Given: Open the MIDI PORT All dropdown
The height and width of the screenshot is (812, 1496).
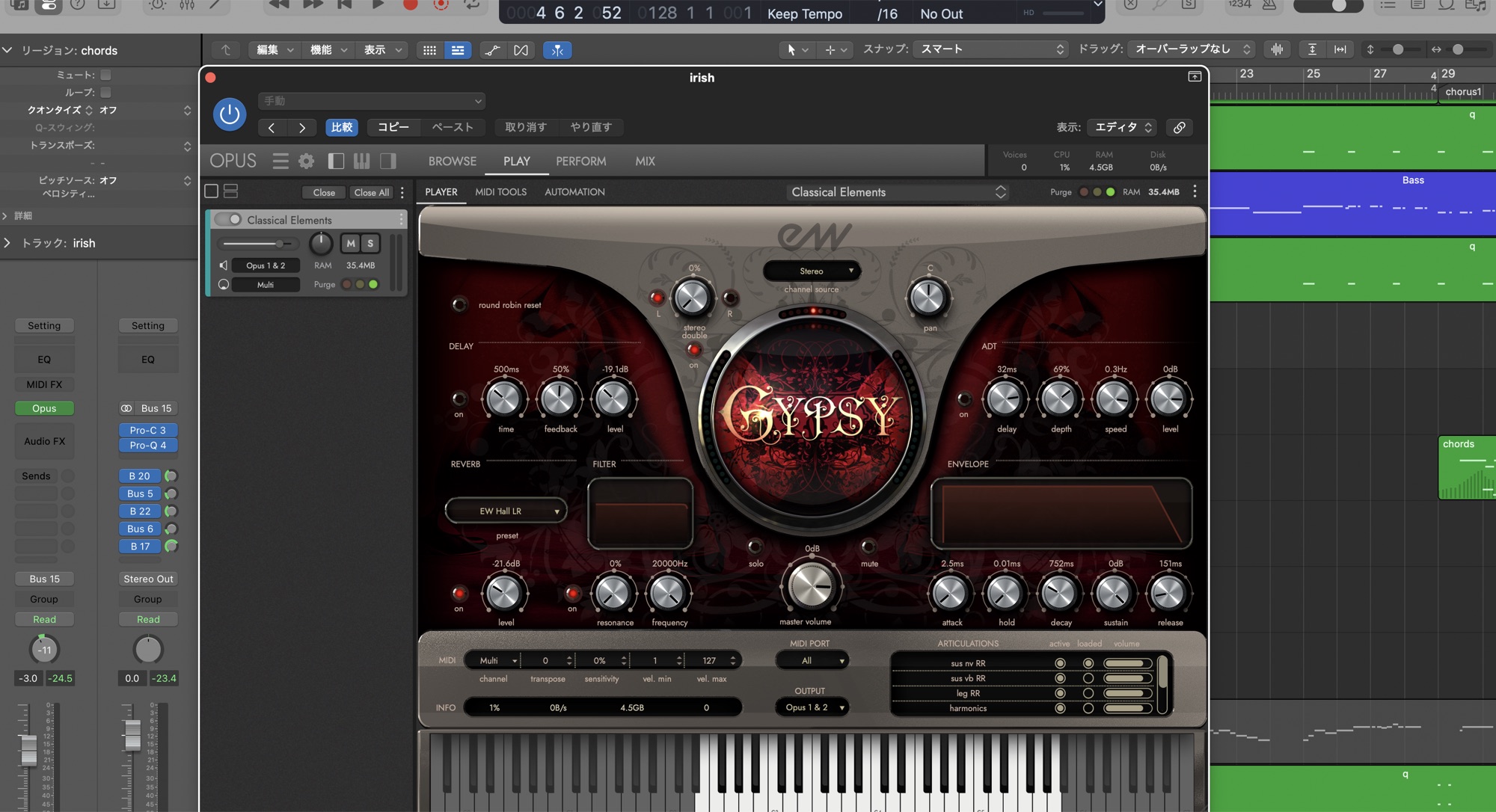Looking at the screenshot, I should tap(812, 660).
